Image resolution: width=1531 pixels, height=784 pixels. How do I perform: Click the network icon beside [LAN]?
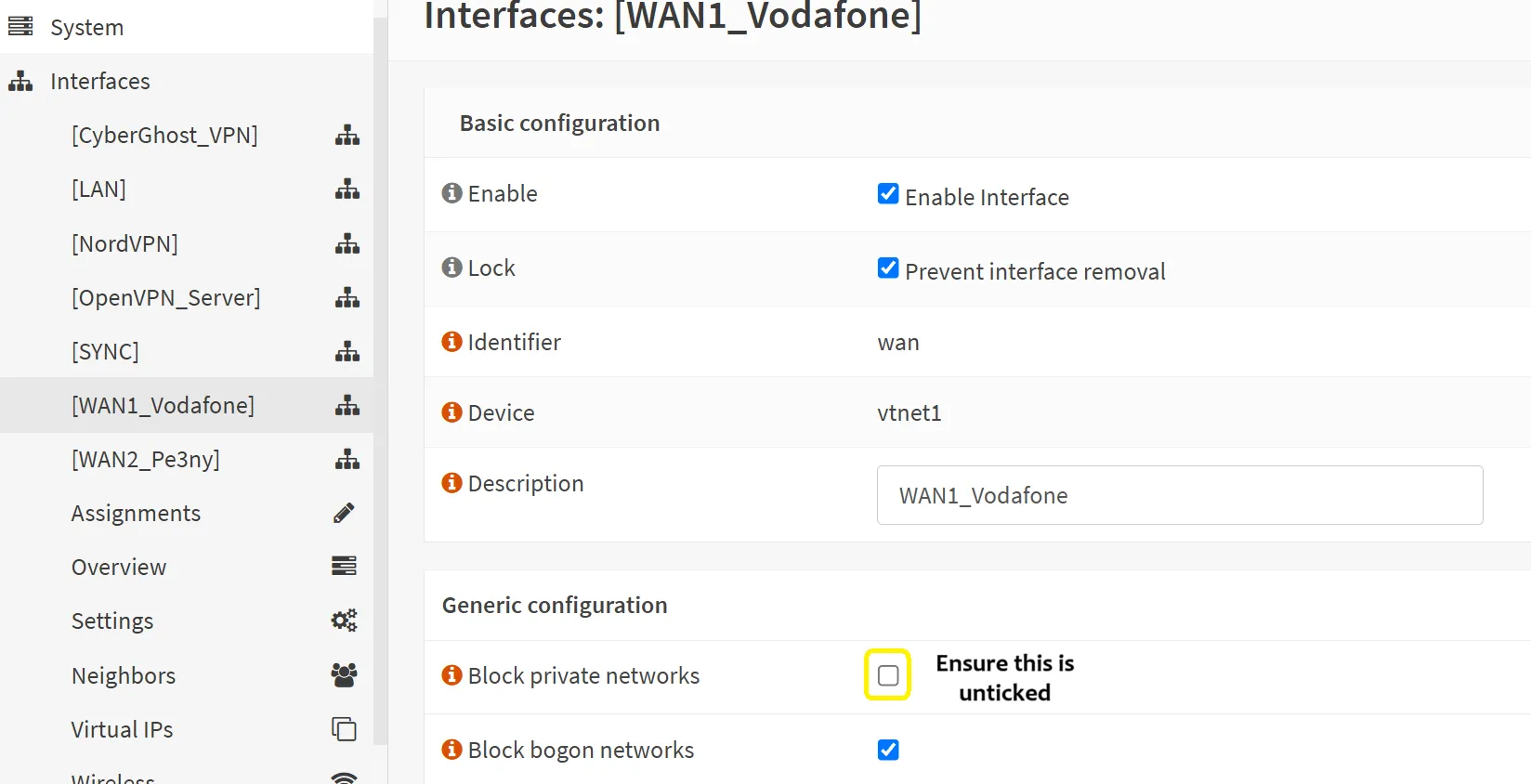347,189
